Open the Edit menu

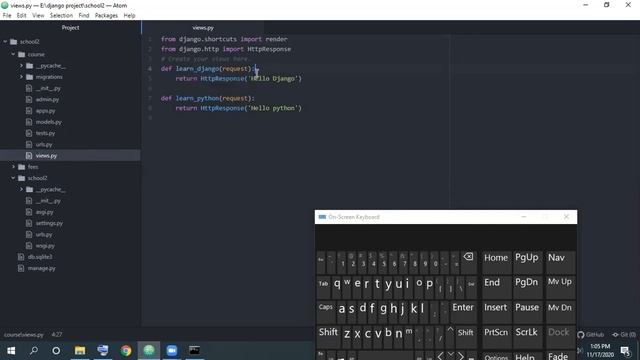tap(21, 16)
